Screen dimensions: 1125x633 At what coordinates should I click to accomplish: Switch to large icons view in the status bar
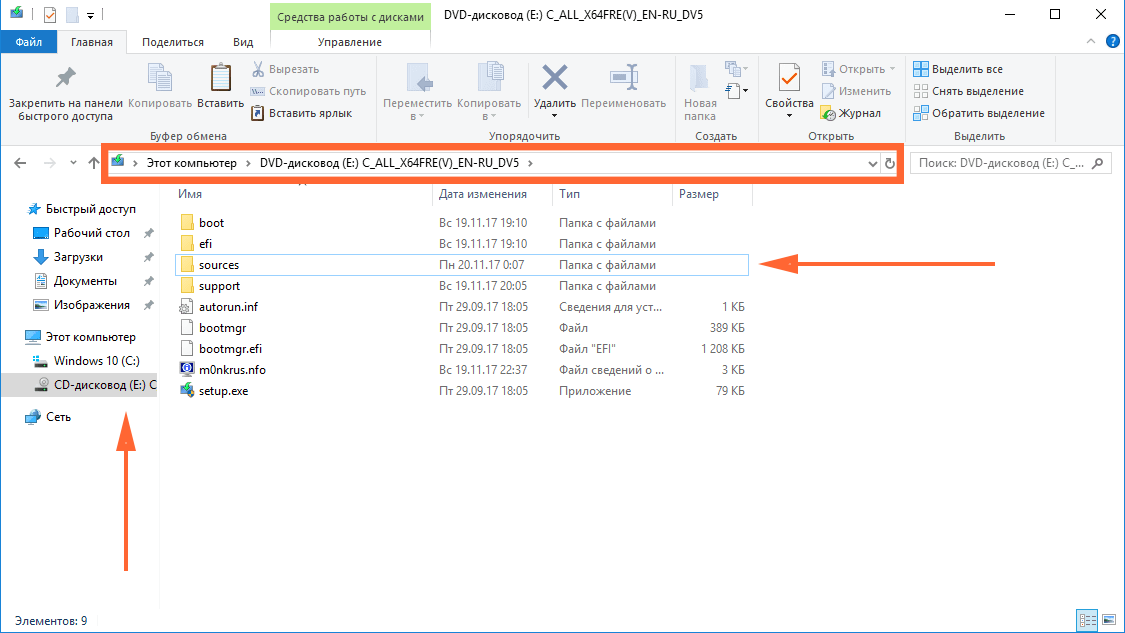pos(1108,619)
